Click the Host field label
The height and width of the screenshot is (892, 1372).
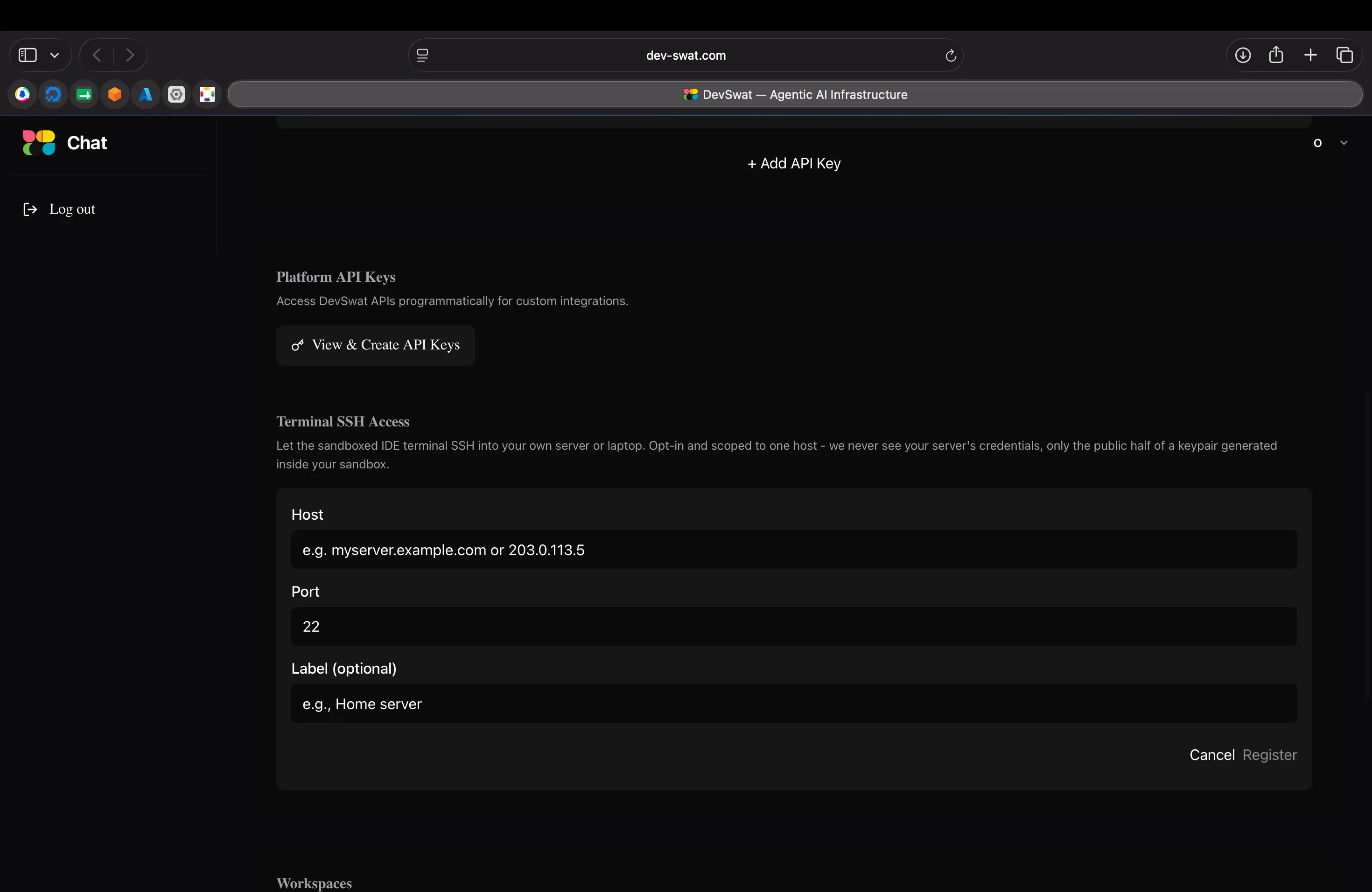[307, 515]
